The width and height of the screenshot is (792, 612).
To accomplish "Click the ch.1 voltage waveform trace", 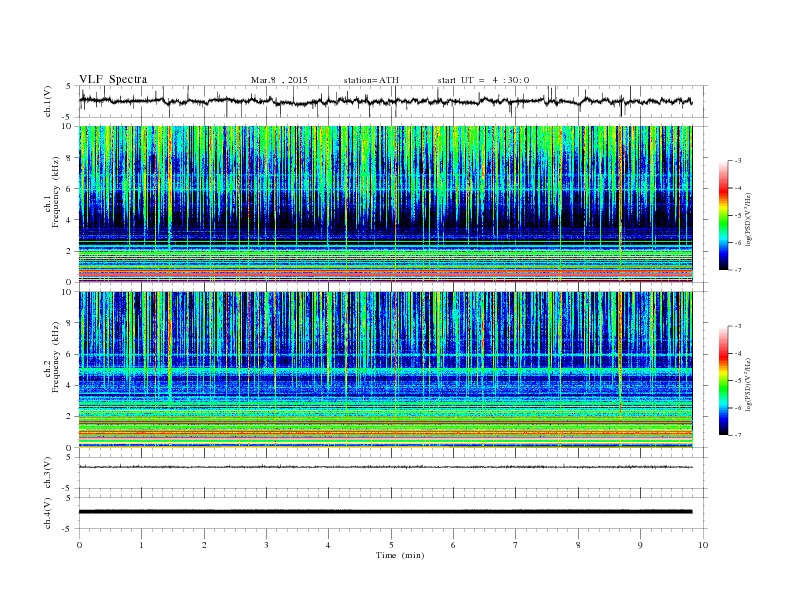I will (385, 101).
